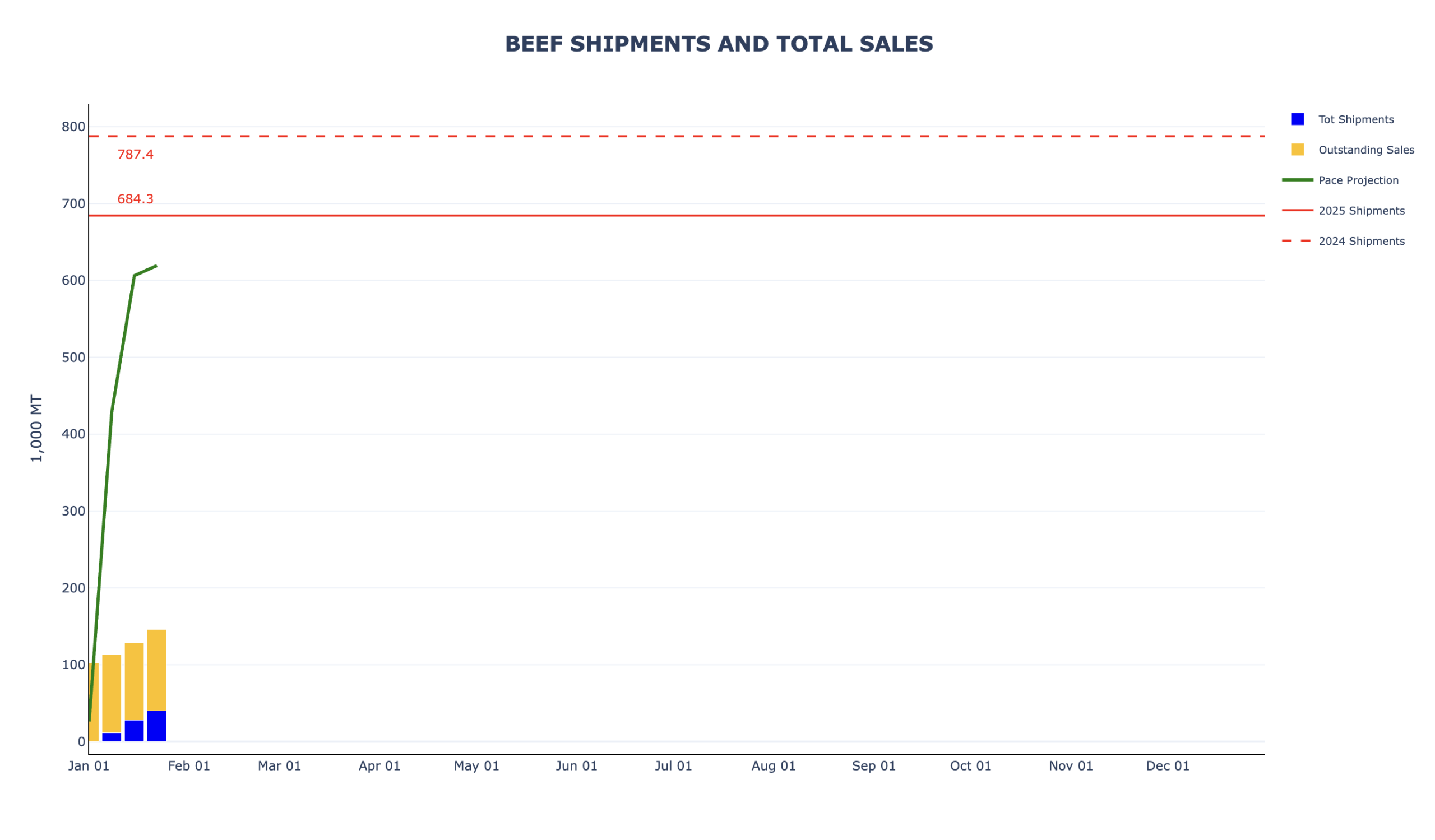Toggle the 2024 Shipments legend label
Image resolution: width=1435 pixels, height=840 pixels.
pos(1362,242)
